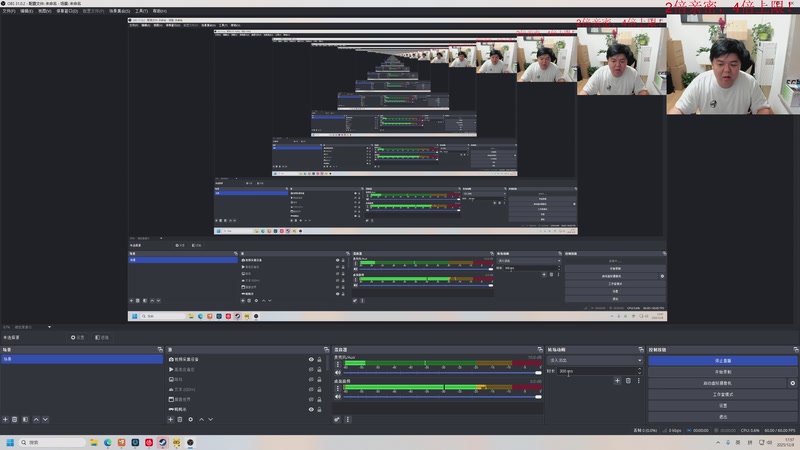The width and height of the screenshot is (800, 450).
Task: Open the scene transition type dropdown
Action: [x=595, y=360]
